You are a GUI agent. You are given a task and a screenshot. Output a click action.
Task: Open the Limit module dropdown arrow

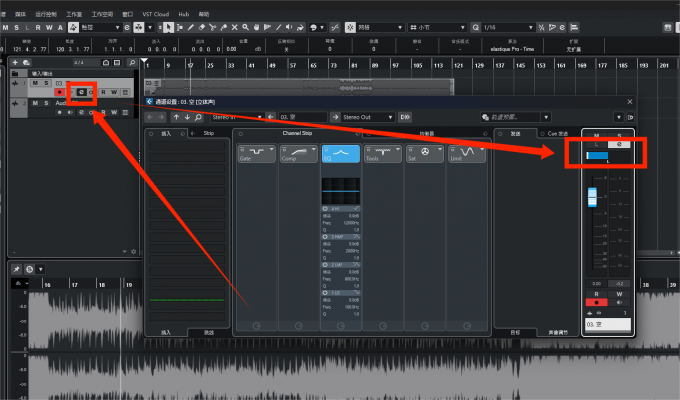(482, 149)
